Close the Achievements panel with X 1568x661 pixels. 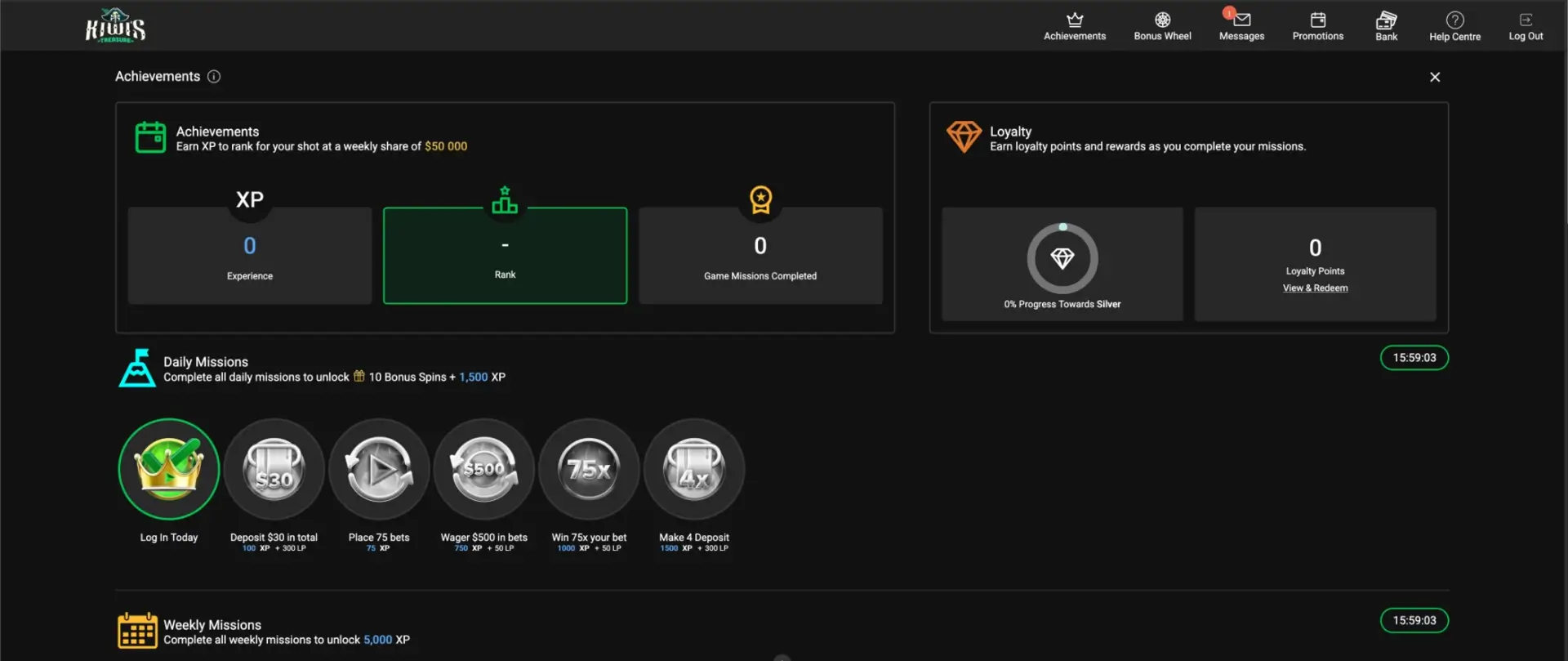[1435, 77]
